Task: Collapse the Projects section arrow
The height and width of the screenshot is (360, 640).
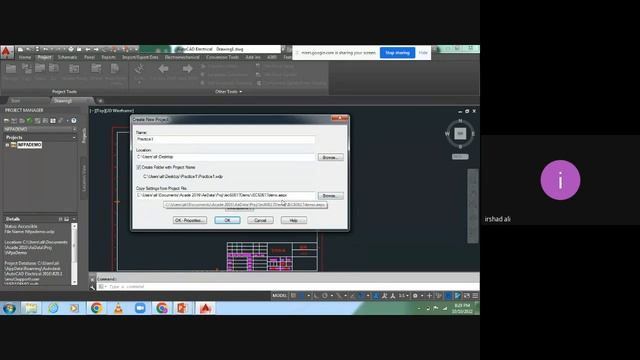Action: (x=74, y=138)
